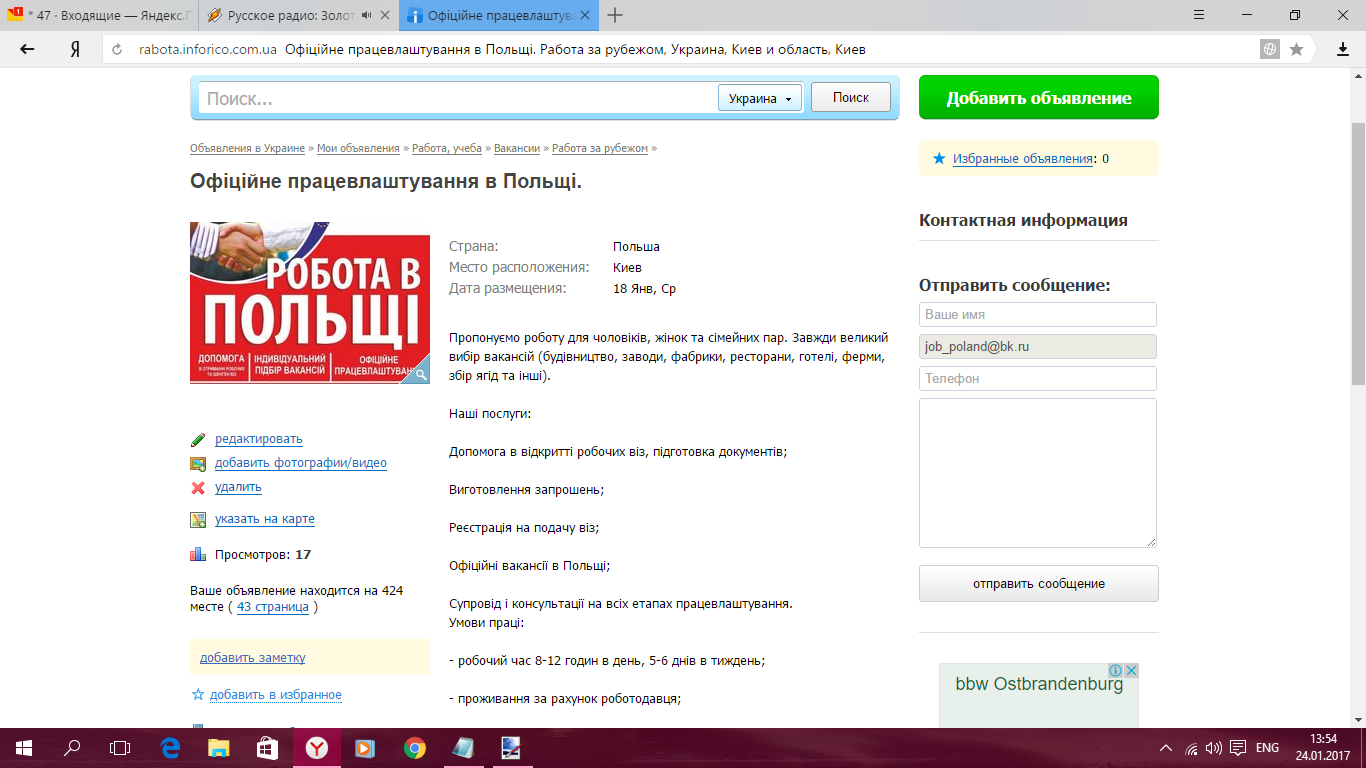Click the Телефон input field
The image size is (1366, 768).
(x=1038, y=378)
